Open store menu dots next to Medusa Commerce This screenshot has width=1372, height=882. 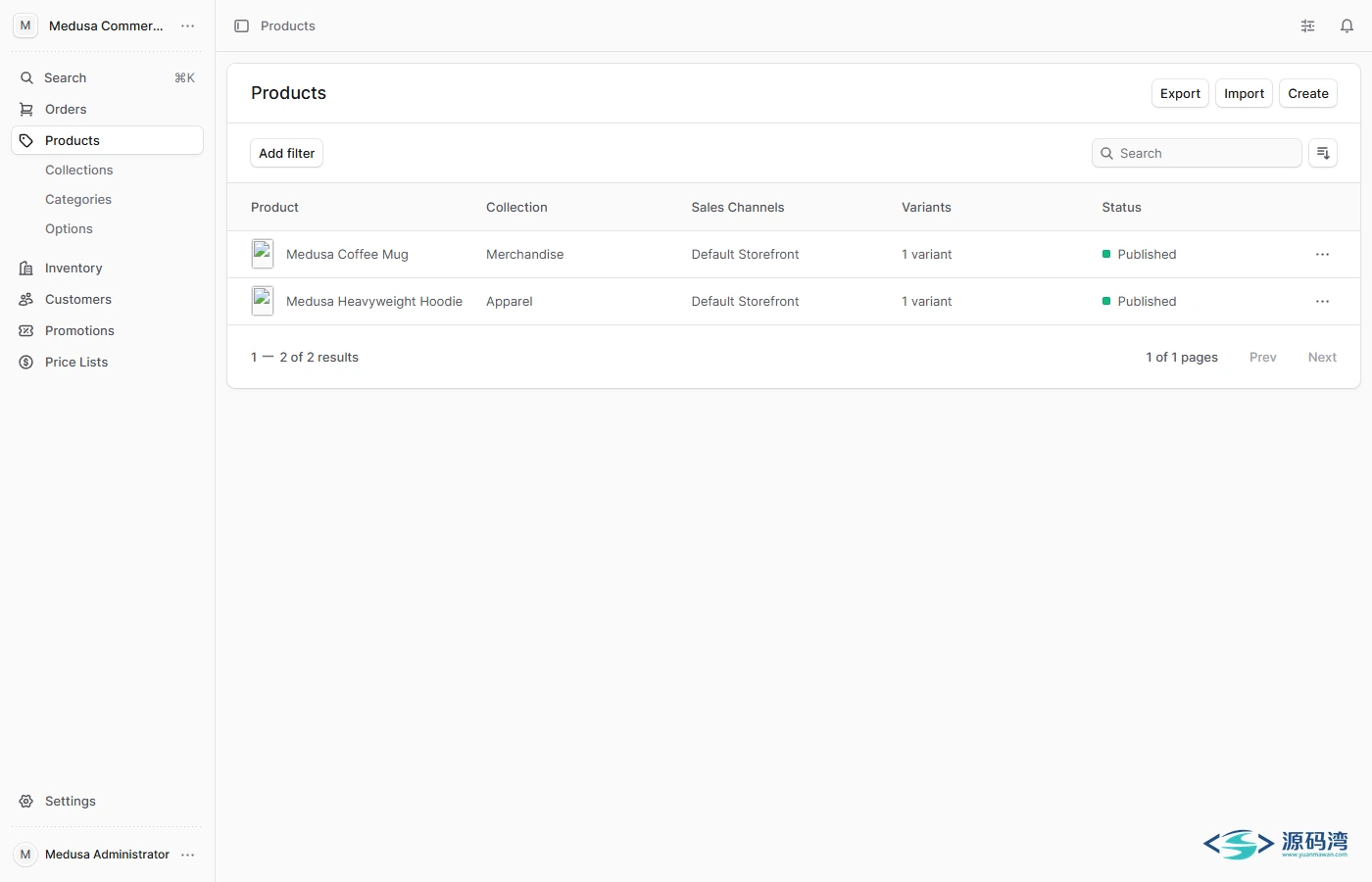[x=187, y=26]
